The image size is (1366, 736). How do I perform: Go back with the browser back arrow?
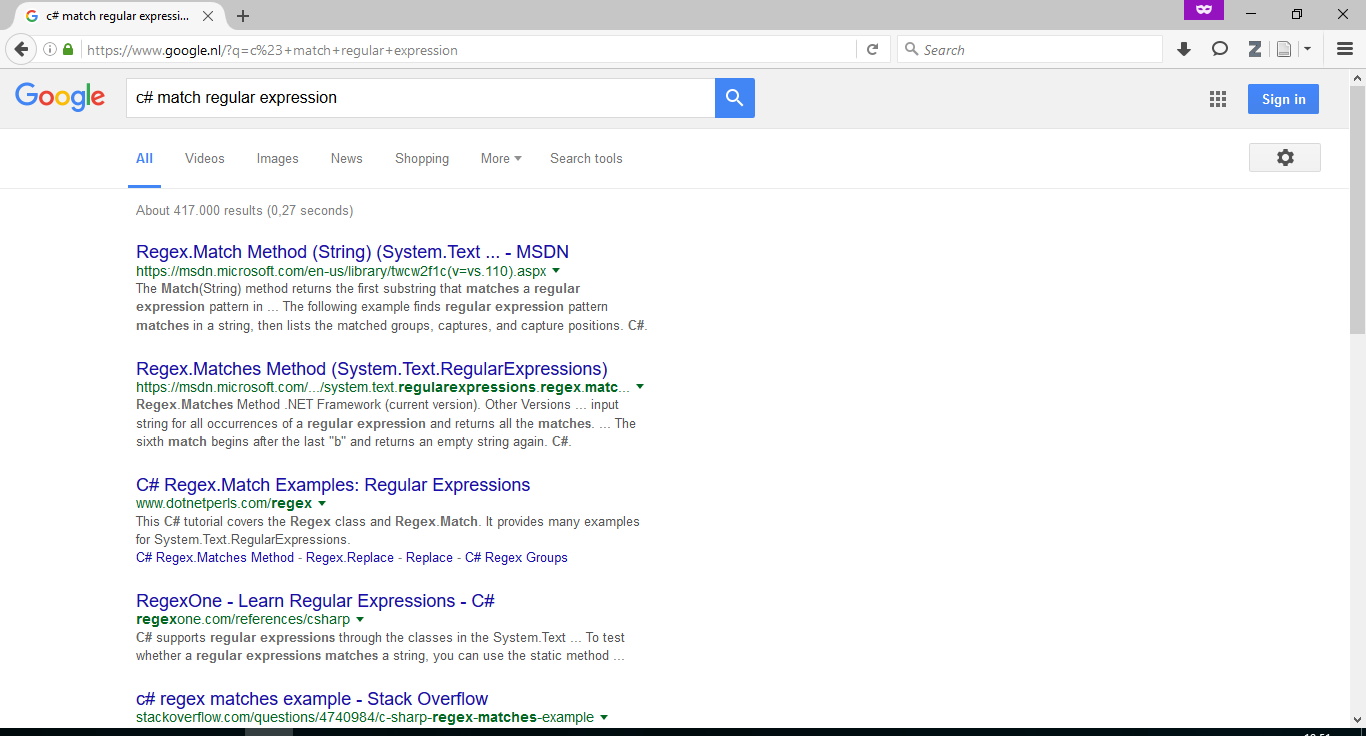tap(21, 49)
